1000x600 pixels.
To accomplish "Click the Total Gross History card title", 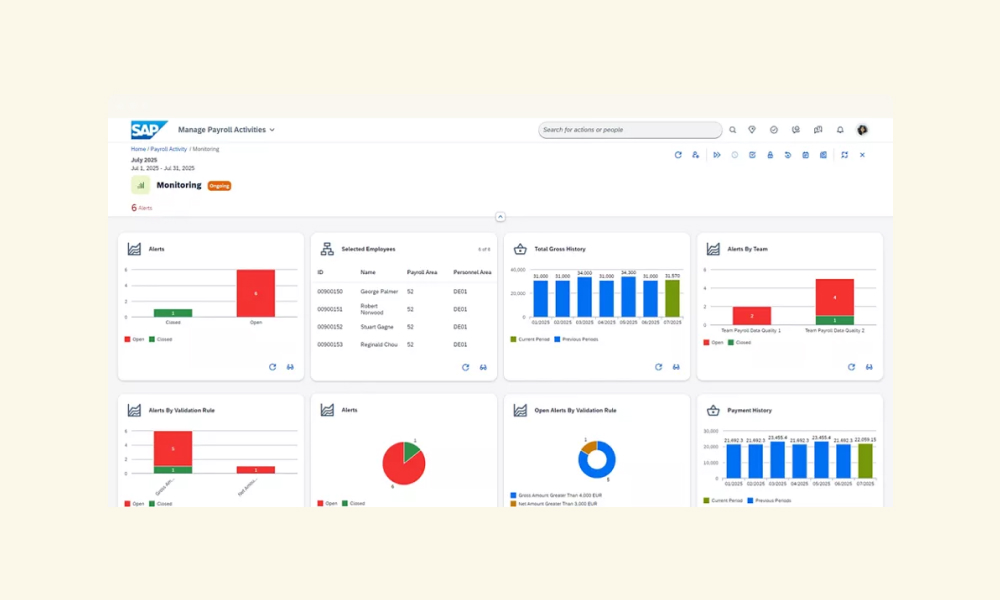I will [560, 249].
